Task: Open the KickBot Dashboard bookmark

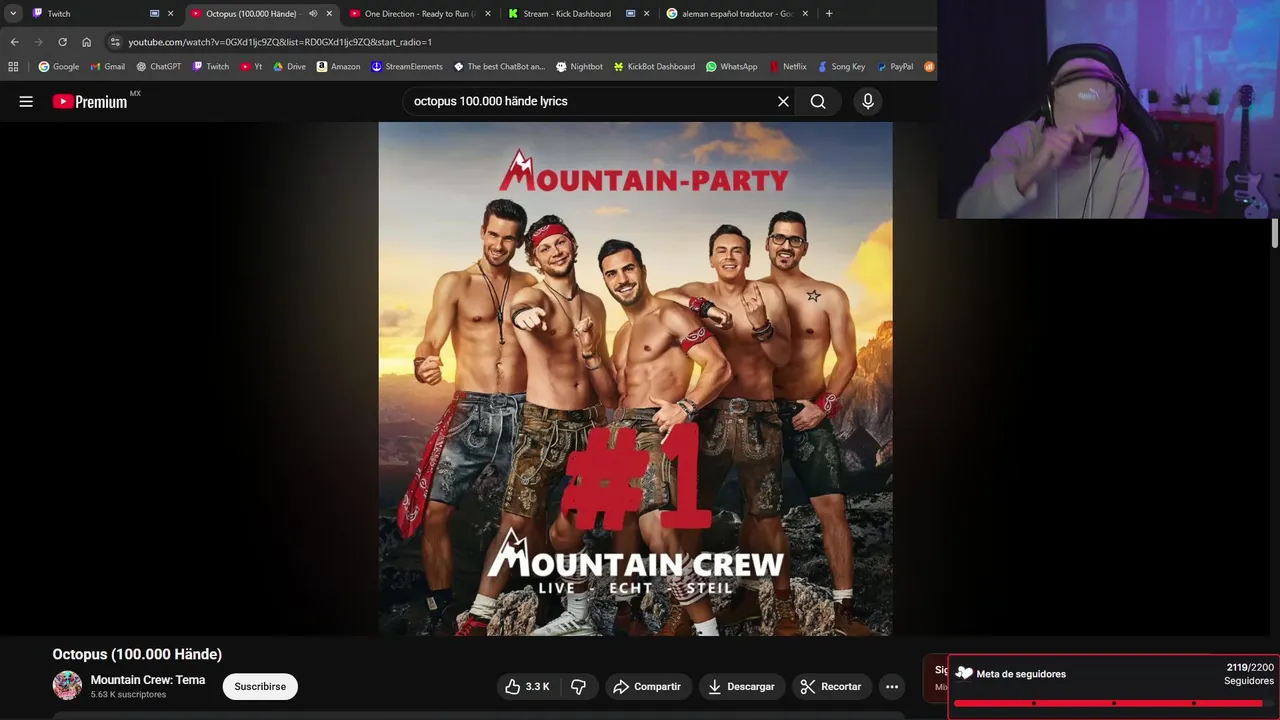Action: pyautogui.click(x=654, y=67)
